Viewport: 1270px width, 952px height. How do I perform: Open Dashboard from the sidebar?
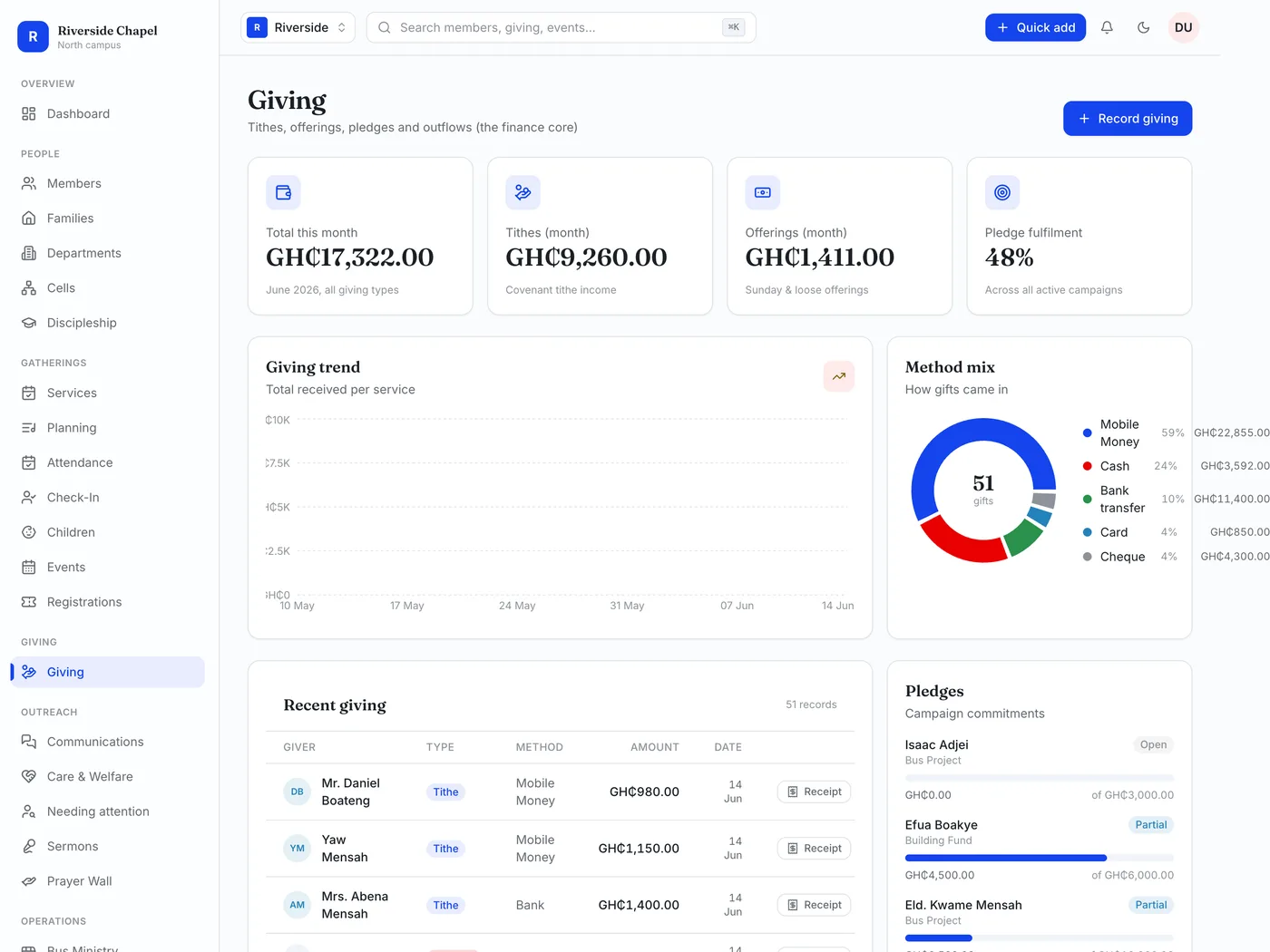click(x=107, y=113)
